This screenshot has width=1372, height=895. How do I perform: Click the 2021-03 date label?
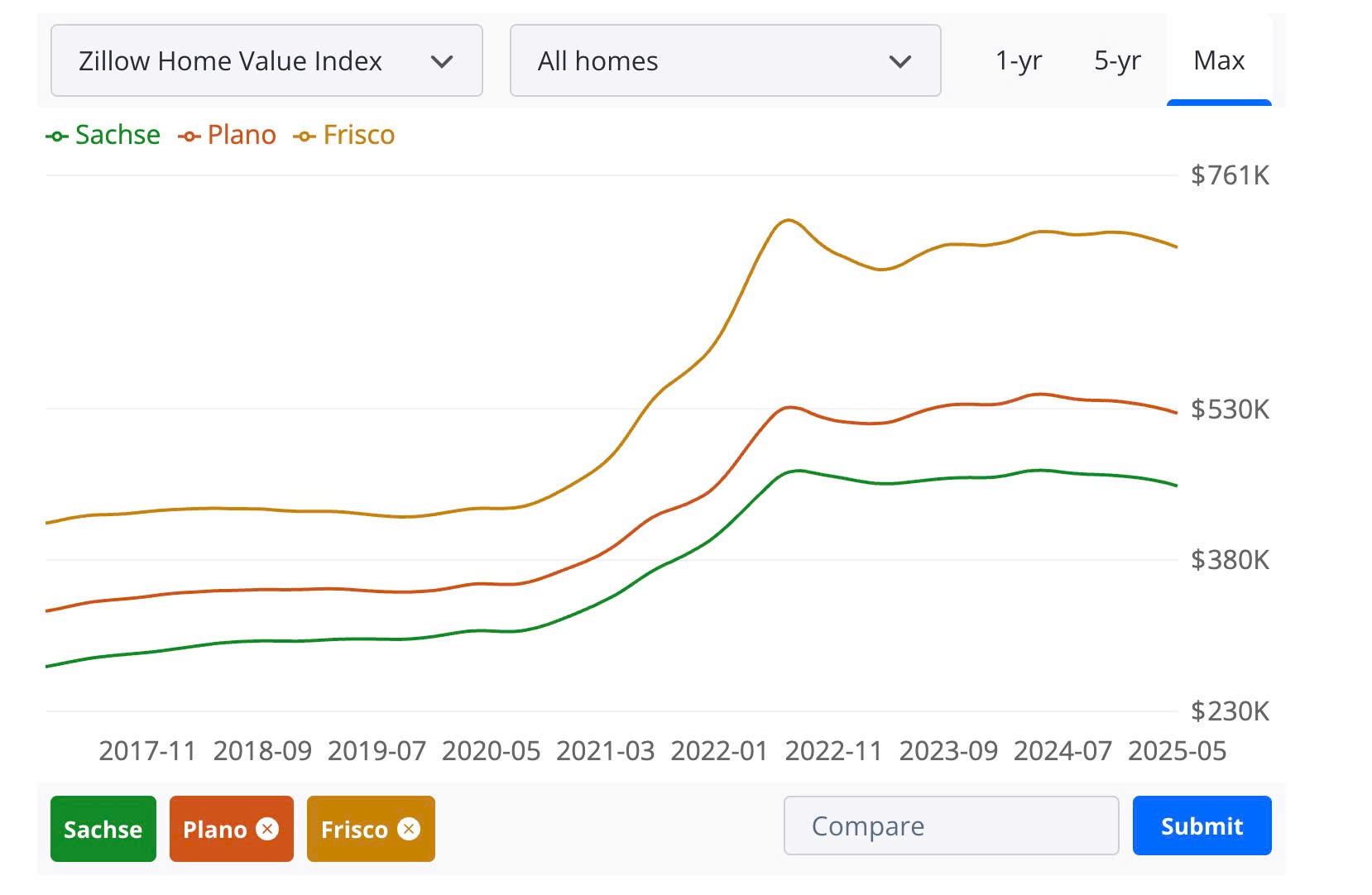click(x=605, y=751)
